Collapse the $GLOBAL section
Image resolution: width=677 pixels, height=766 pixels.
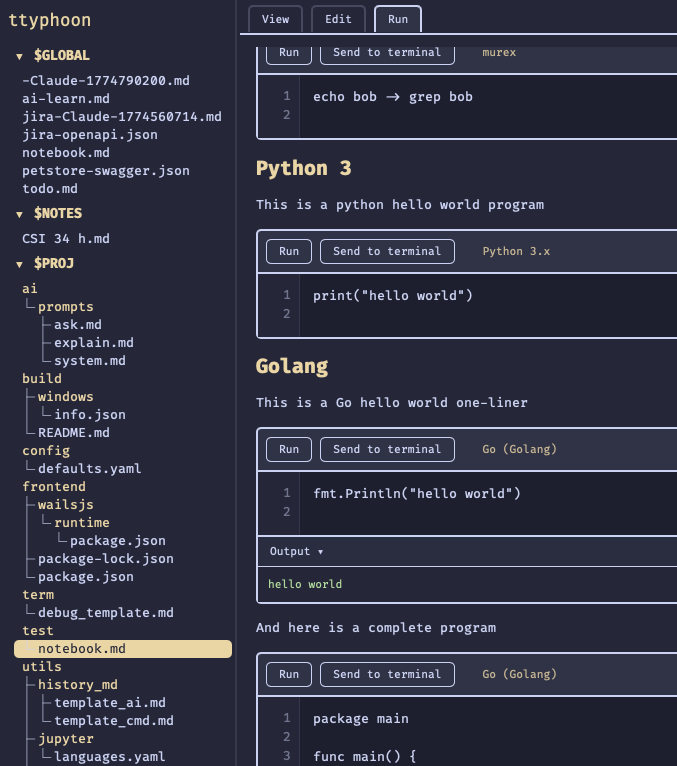tap(19, 57)
